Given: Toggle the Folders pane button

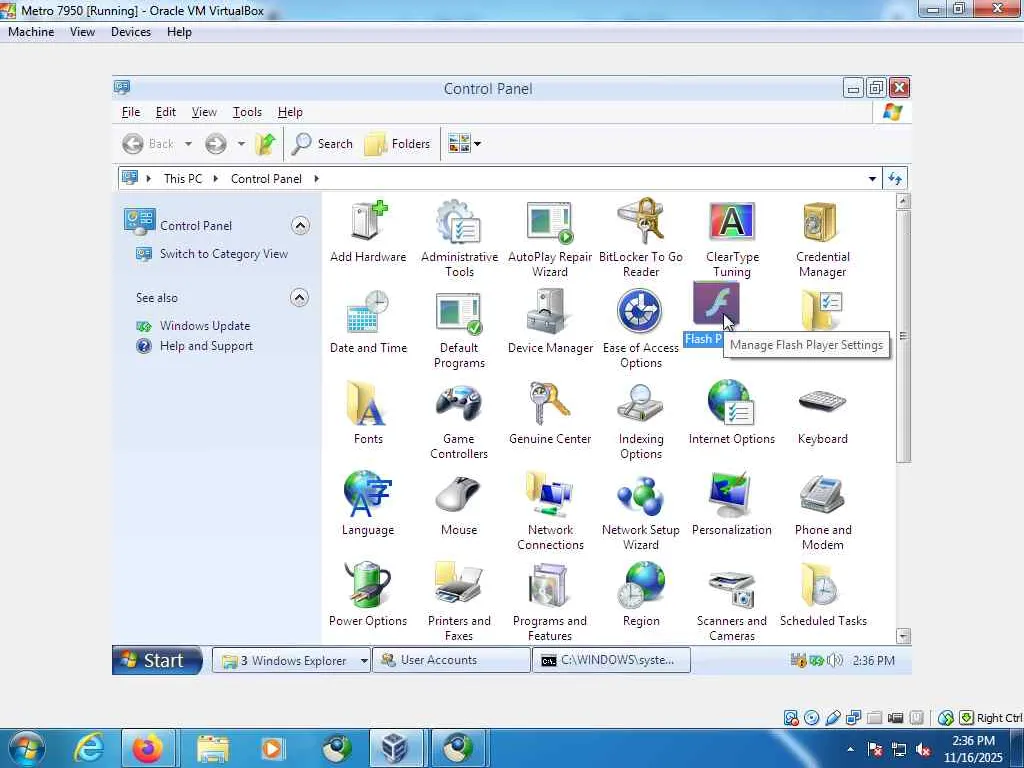Looking at the screenshot, I should pyautogui.click(x=398, y=144).
